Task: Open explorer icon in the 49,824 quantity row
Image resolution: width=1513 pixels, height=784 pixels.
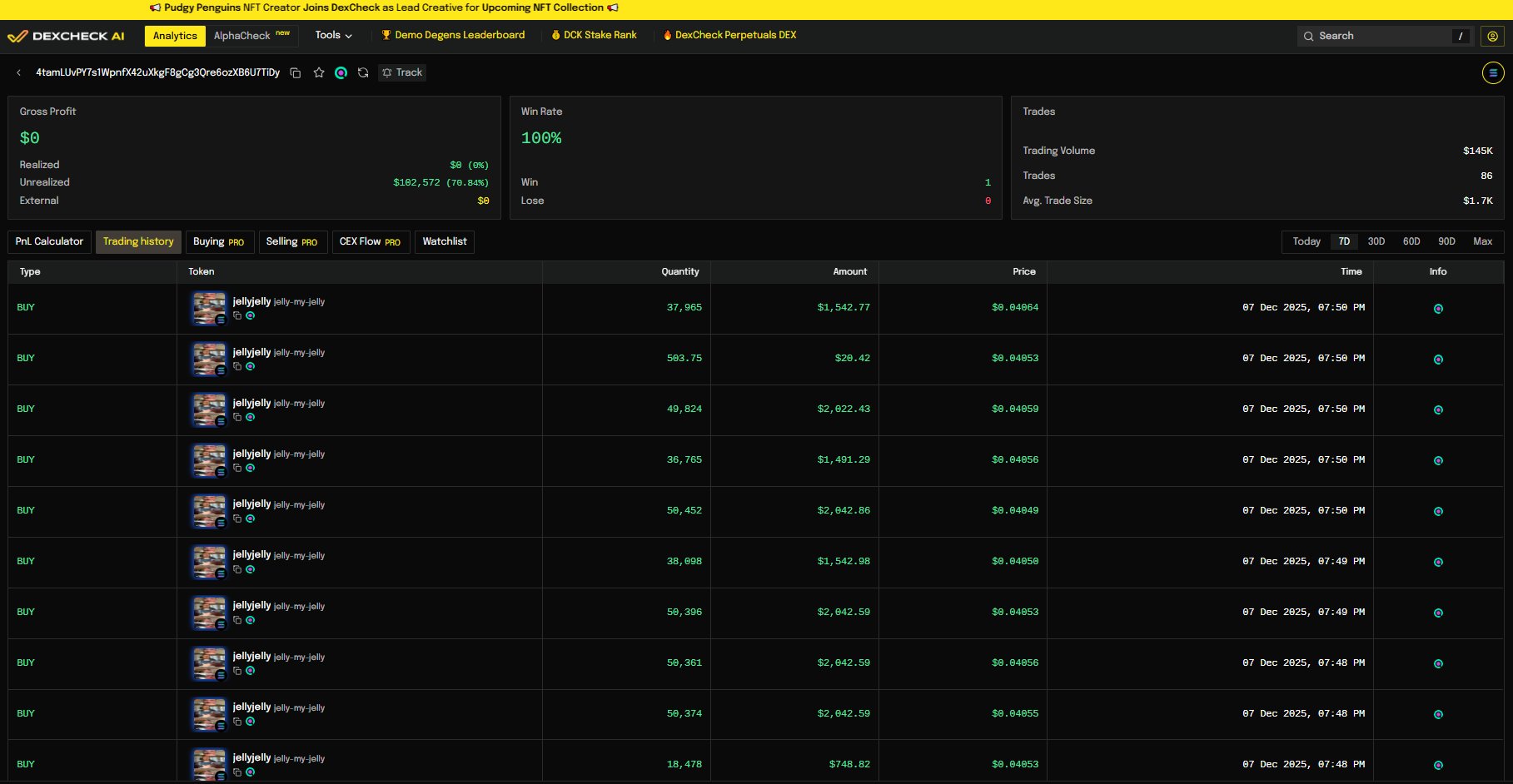Action: (x=250, y=417)
